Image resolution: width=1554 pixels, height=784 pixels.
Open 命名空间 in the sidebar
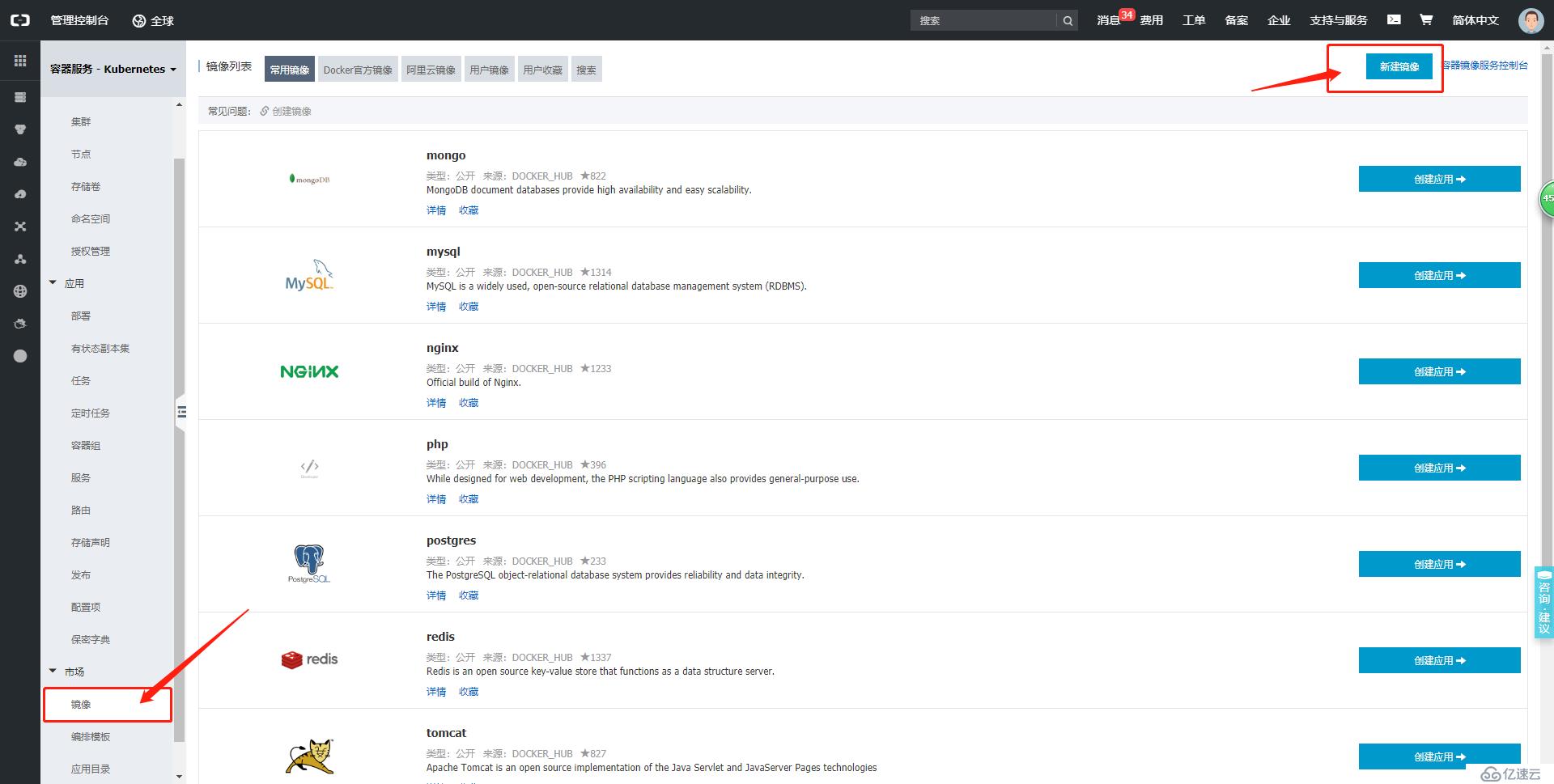coord(91,218)
